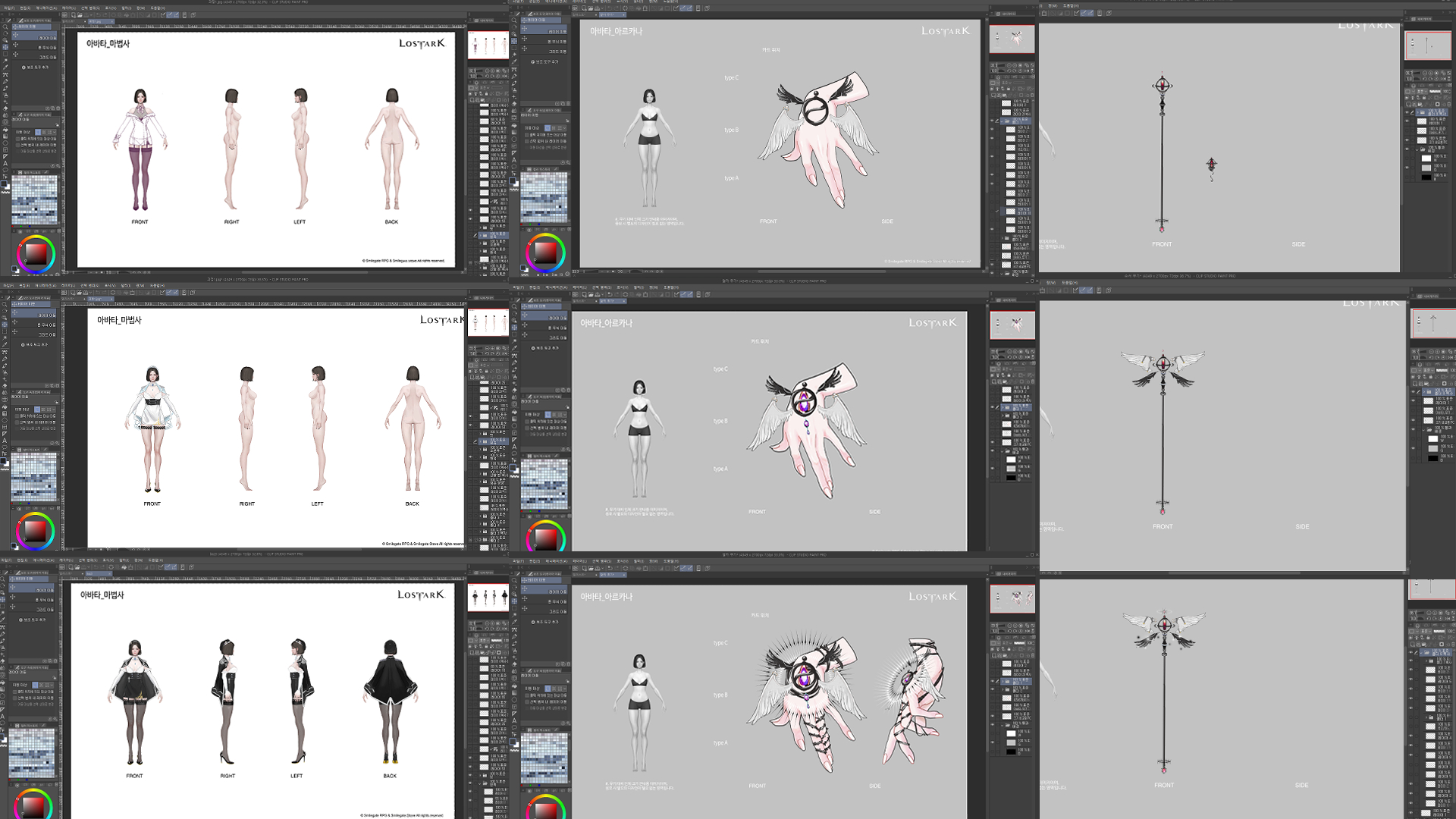
Task: Select first Move Layer sub tool, top-left window
Action: [x=34, y=36]
